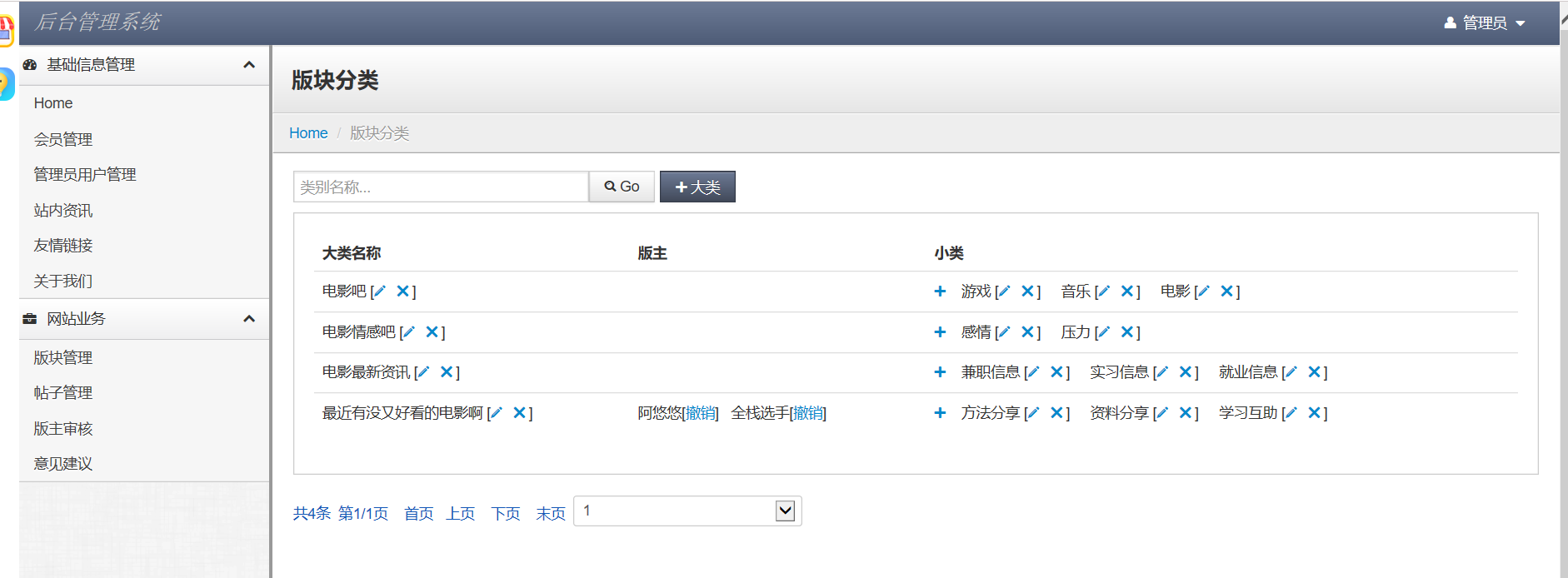Click the 后台管理系统 header title
The height and width of the screenshot is (578, 1568).
coord(97,22)
